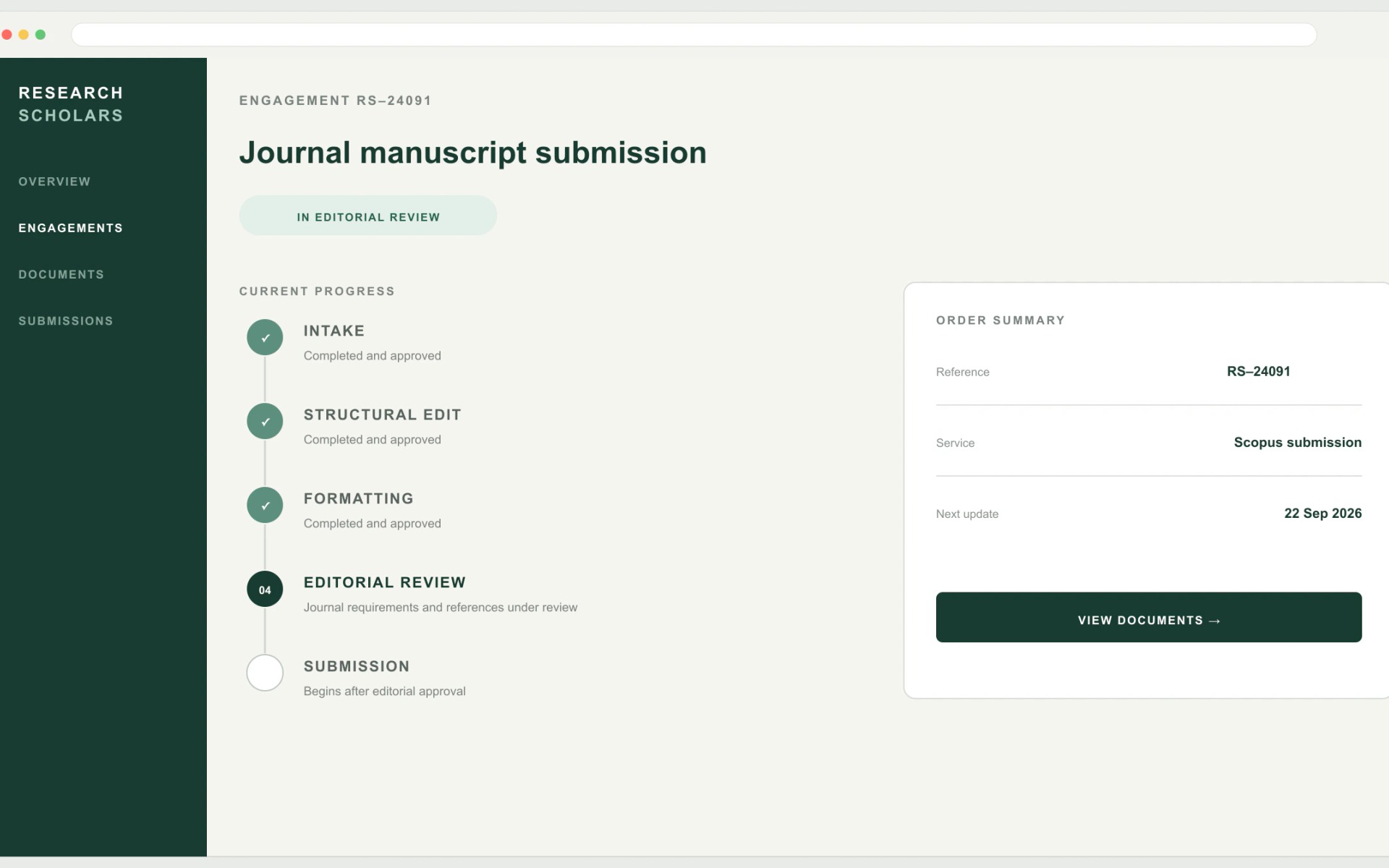This screenshot has width=1389, height=868.
Task: Click the 22 Sep 2026 next update date
Action: click(1323, 513)
